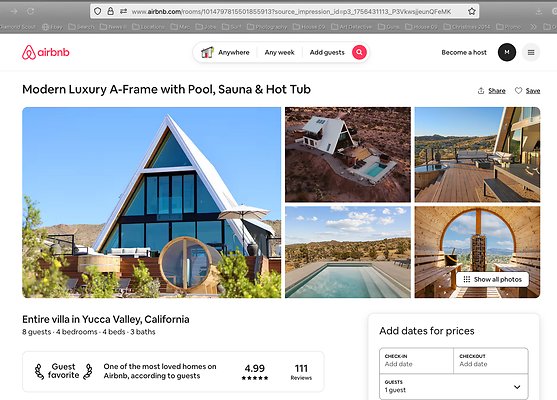Click the padlock site info icon

pos(110,11)
